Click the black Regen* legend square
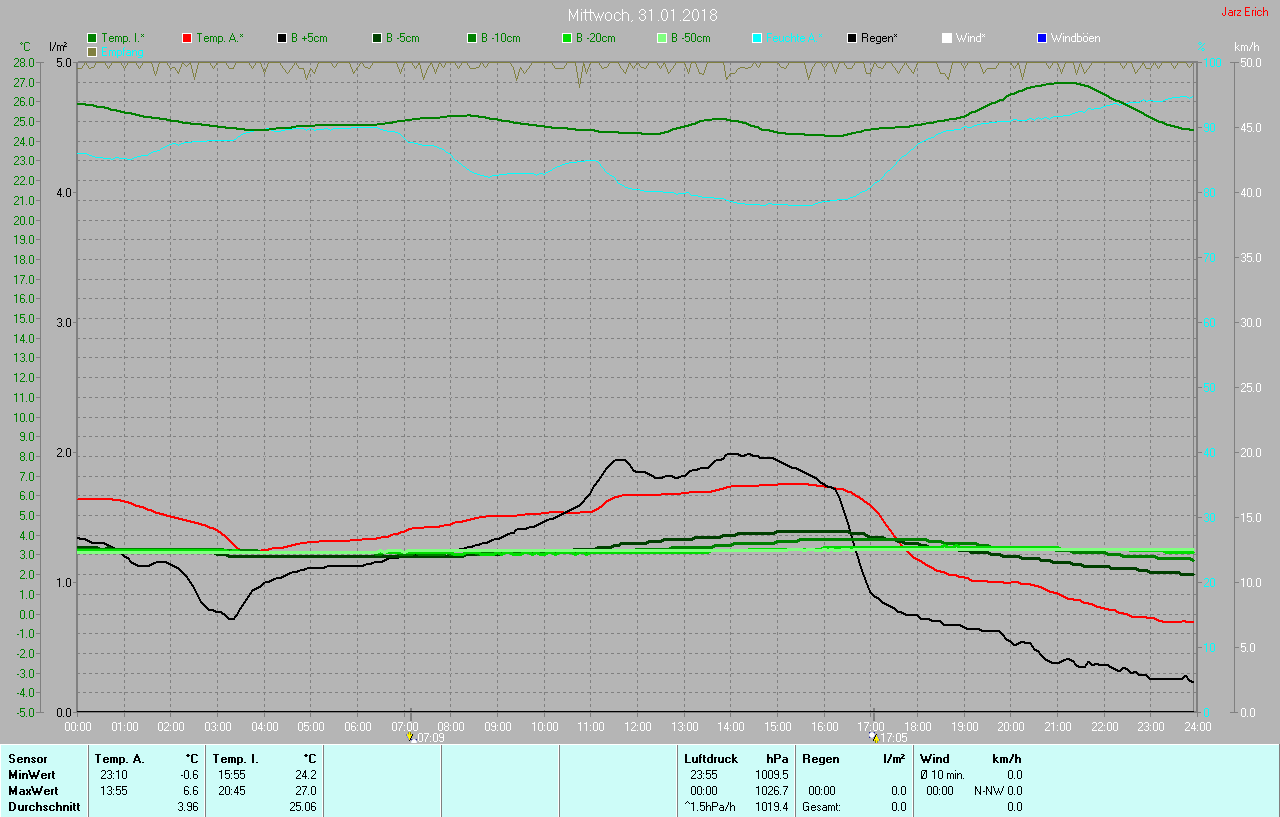The height and width of the screenshot is (817, 1280). [853, 38]
